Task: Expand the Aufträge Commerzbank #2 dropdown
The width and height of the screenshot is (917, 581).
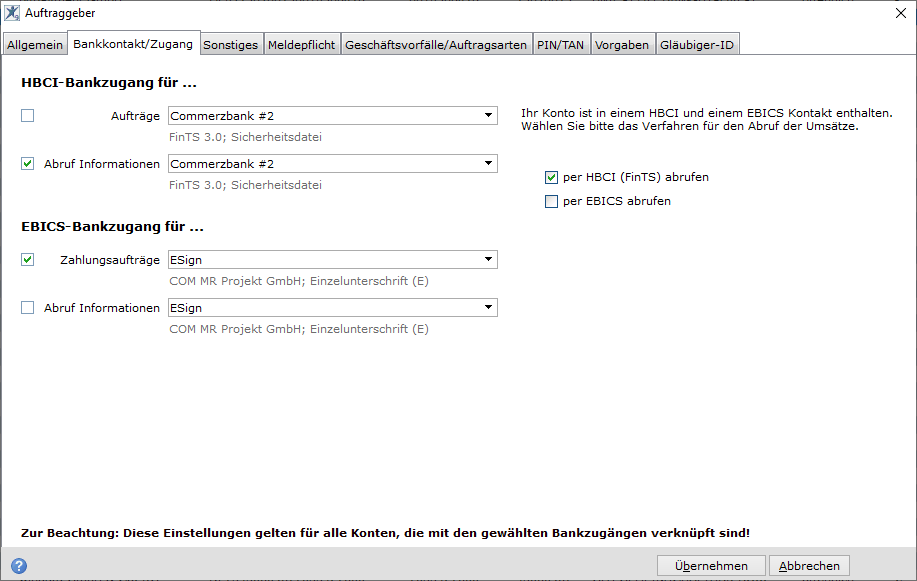Action: (333, 116)
